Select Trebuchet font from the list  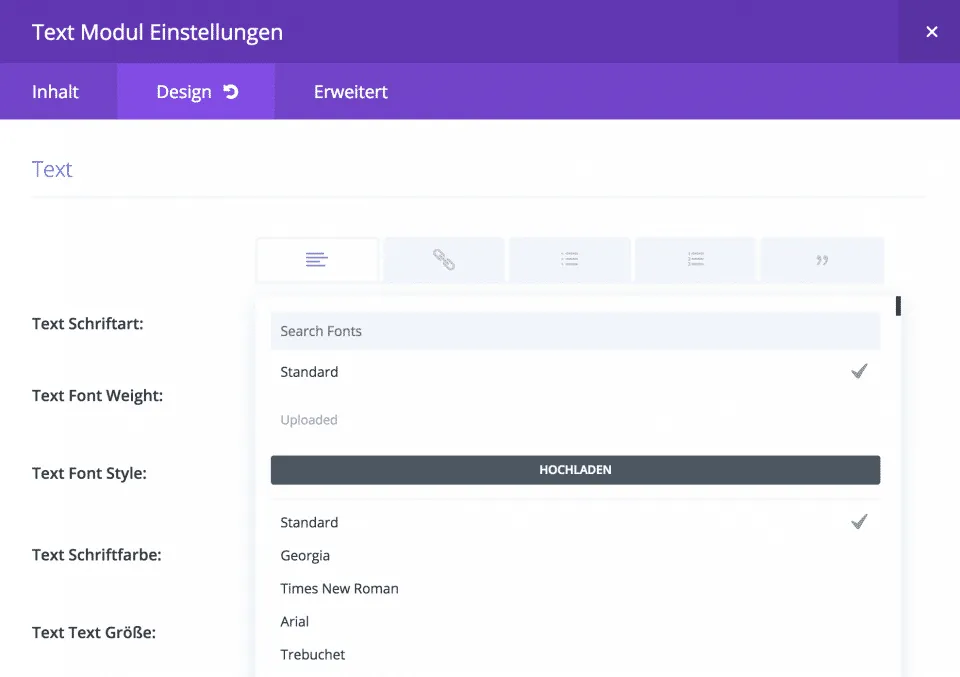tap(313, 654)
